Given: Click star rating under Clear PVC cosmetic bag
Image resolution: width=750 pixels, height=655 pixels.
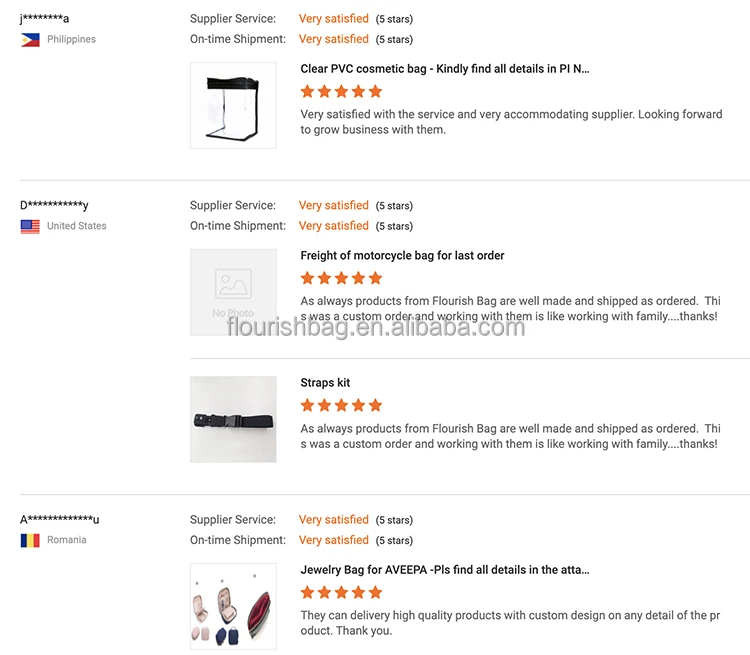Looking at the screenshot, I should pyautogui.click(x=341, y=92).
